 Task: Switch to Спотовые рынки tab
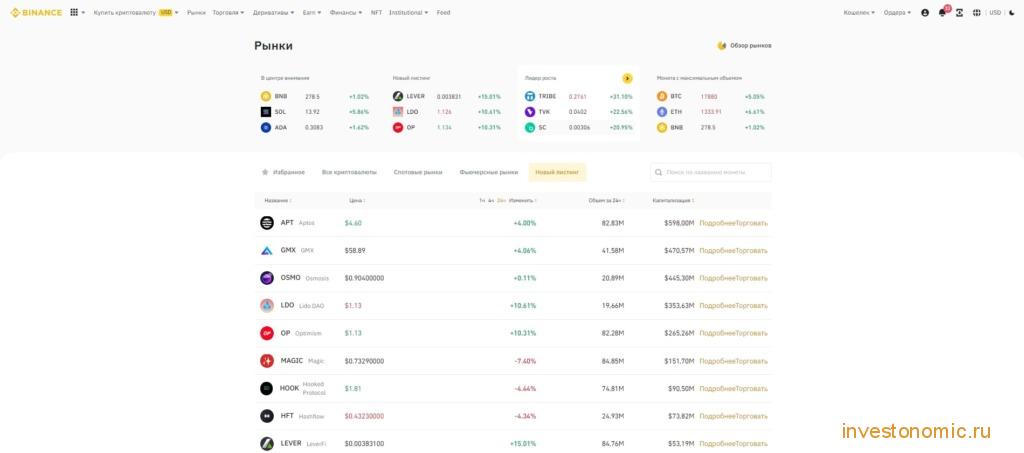[418, 172]
